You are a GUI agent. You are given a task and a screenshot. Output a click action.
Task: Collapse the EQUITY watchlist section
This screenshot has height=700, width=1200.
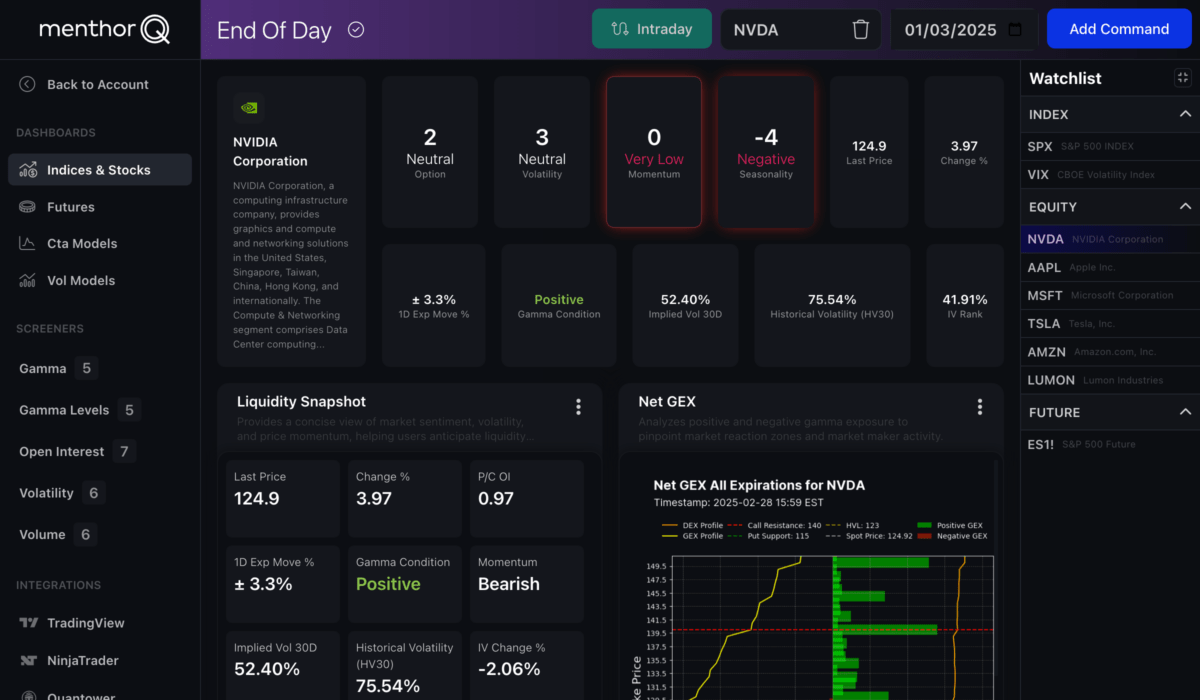(x=1185, y=207)
